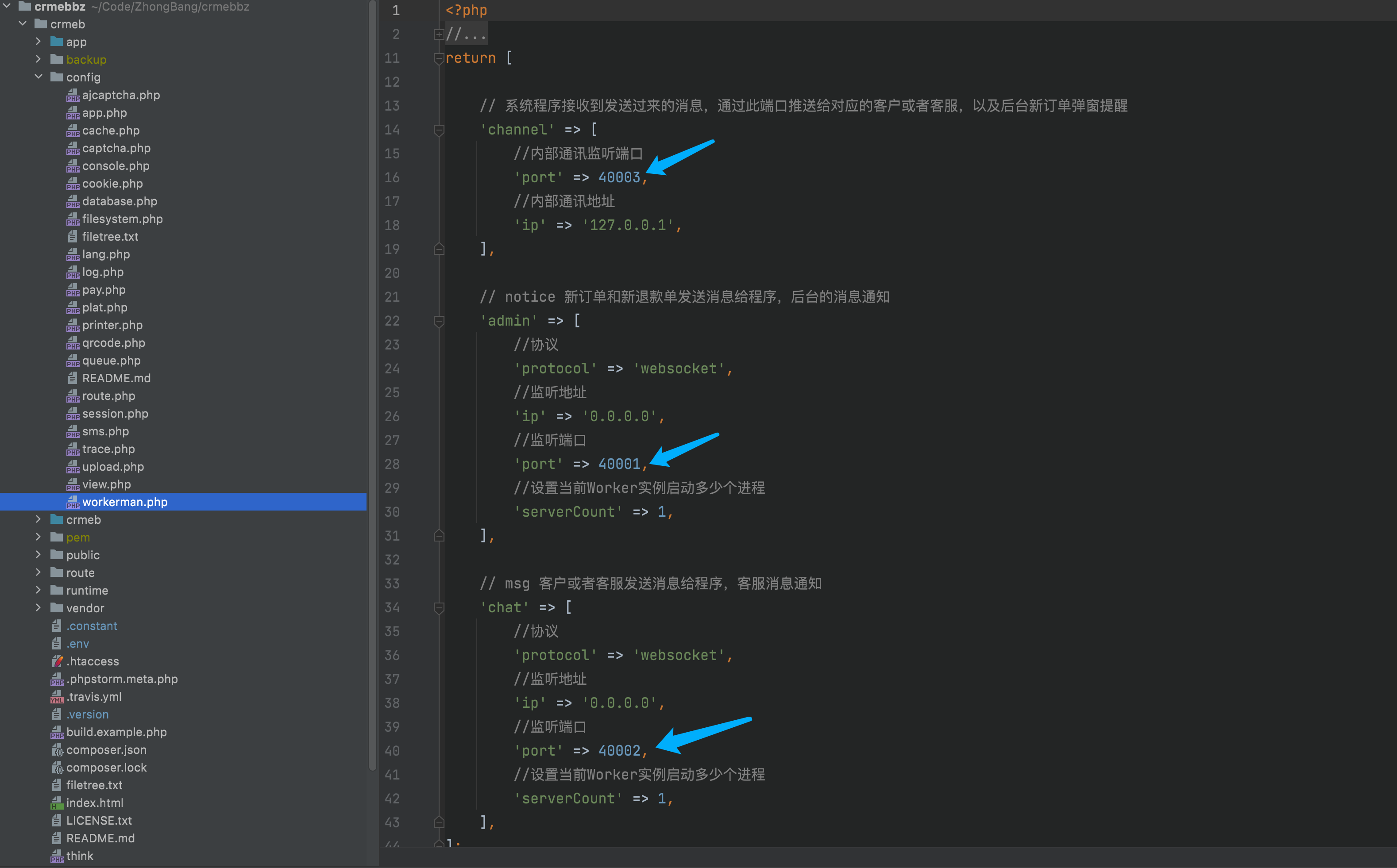1397x868 pixels.
Task: Click the app.php file icon
Action: tap(73, 113)
